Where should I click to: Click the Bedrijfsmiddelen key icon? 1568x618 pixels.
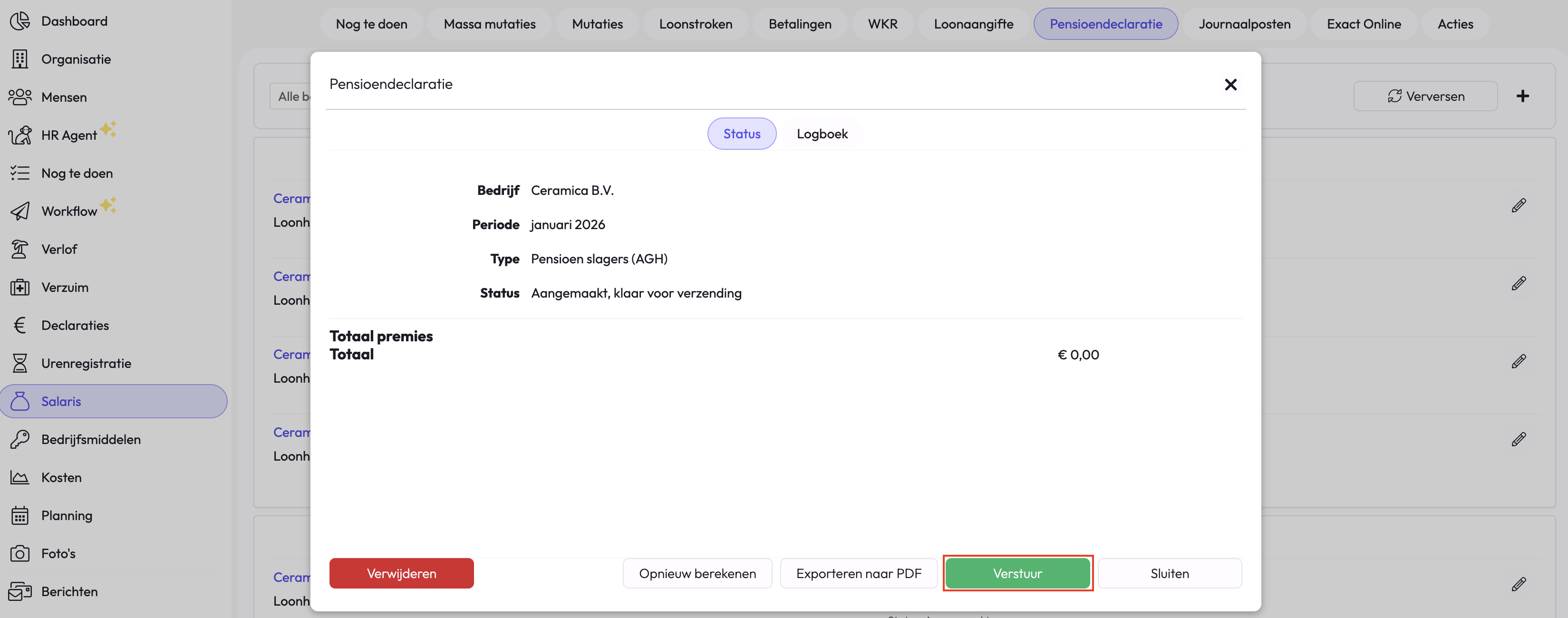click(x=19, y=440)
